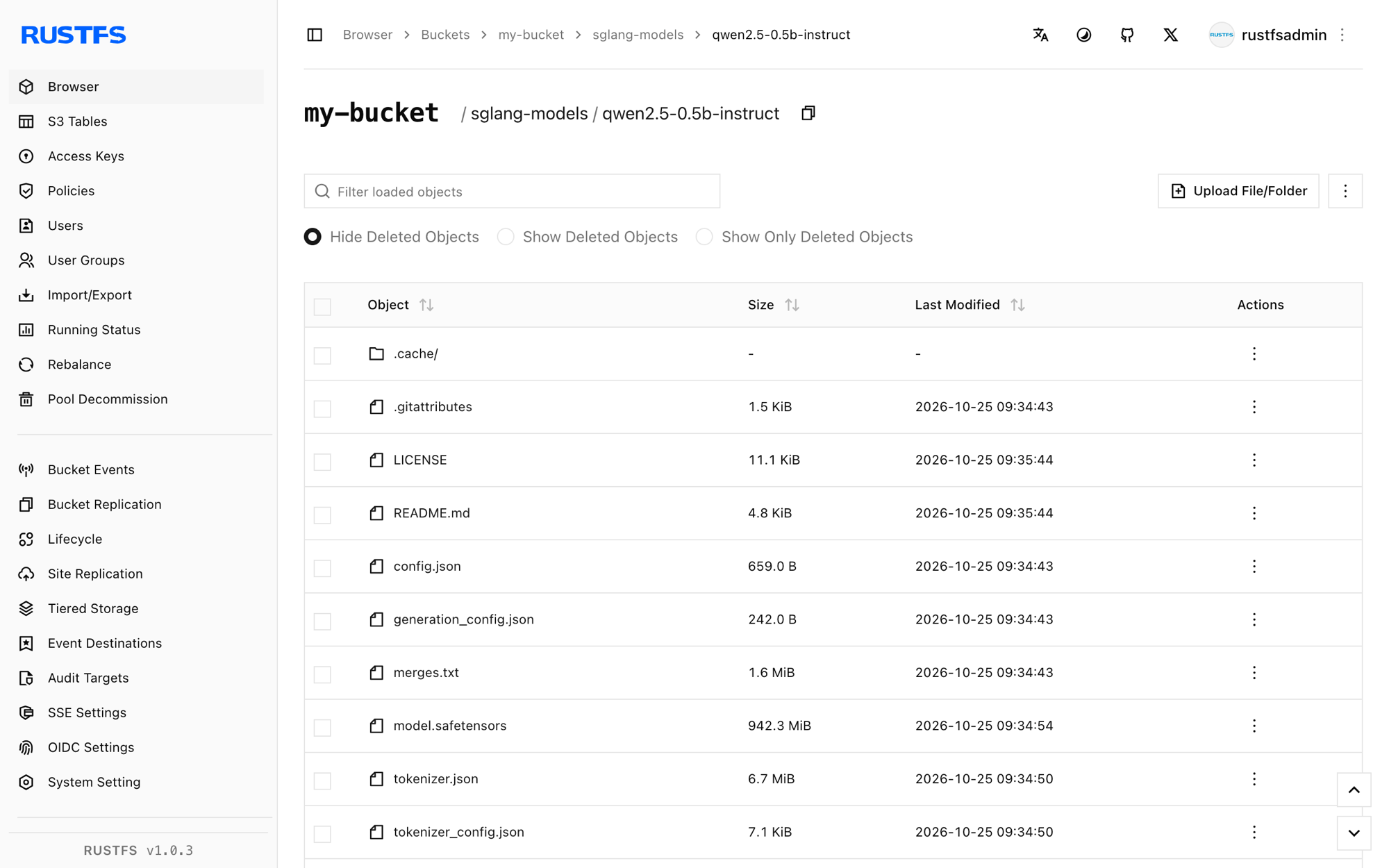Open sglang-models in path heading
This screenshot has width=1389, height=868.
(x=529, y=113)
